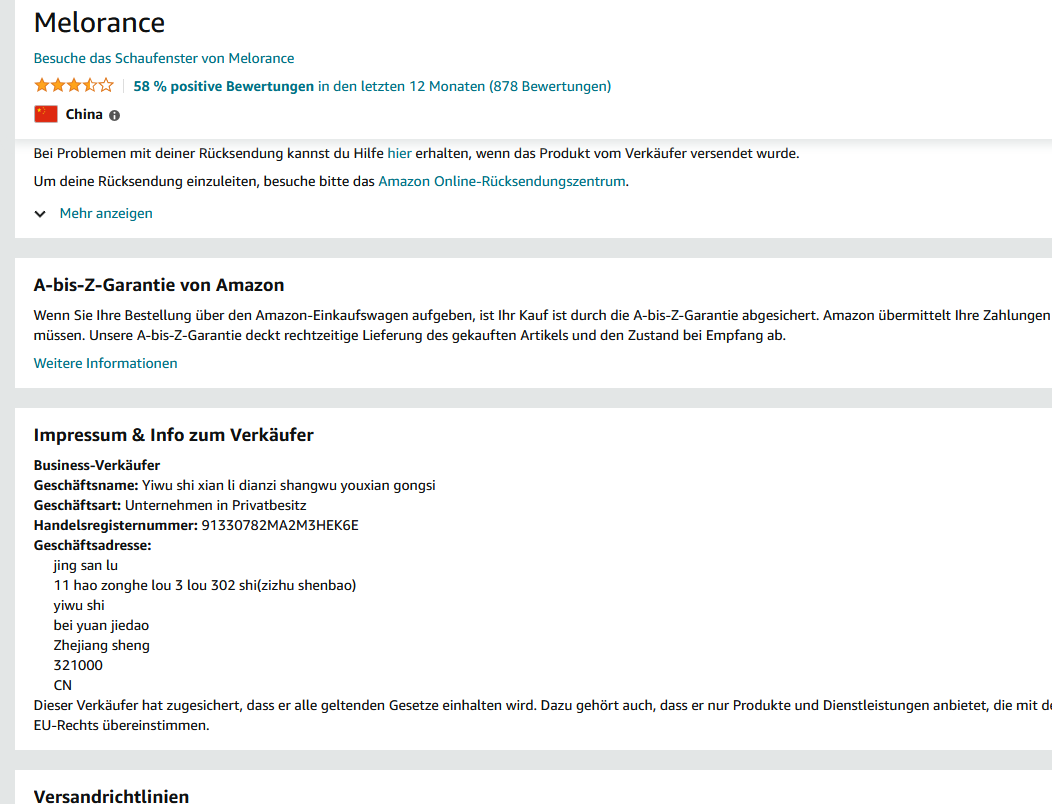Click the 'Geschäftsadresse:' label
Image resolution: width=1052 pixels, height=804 pixels.
point(93,546)
